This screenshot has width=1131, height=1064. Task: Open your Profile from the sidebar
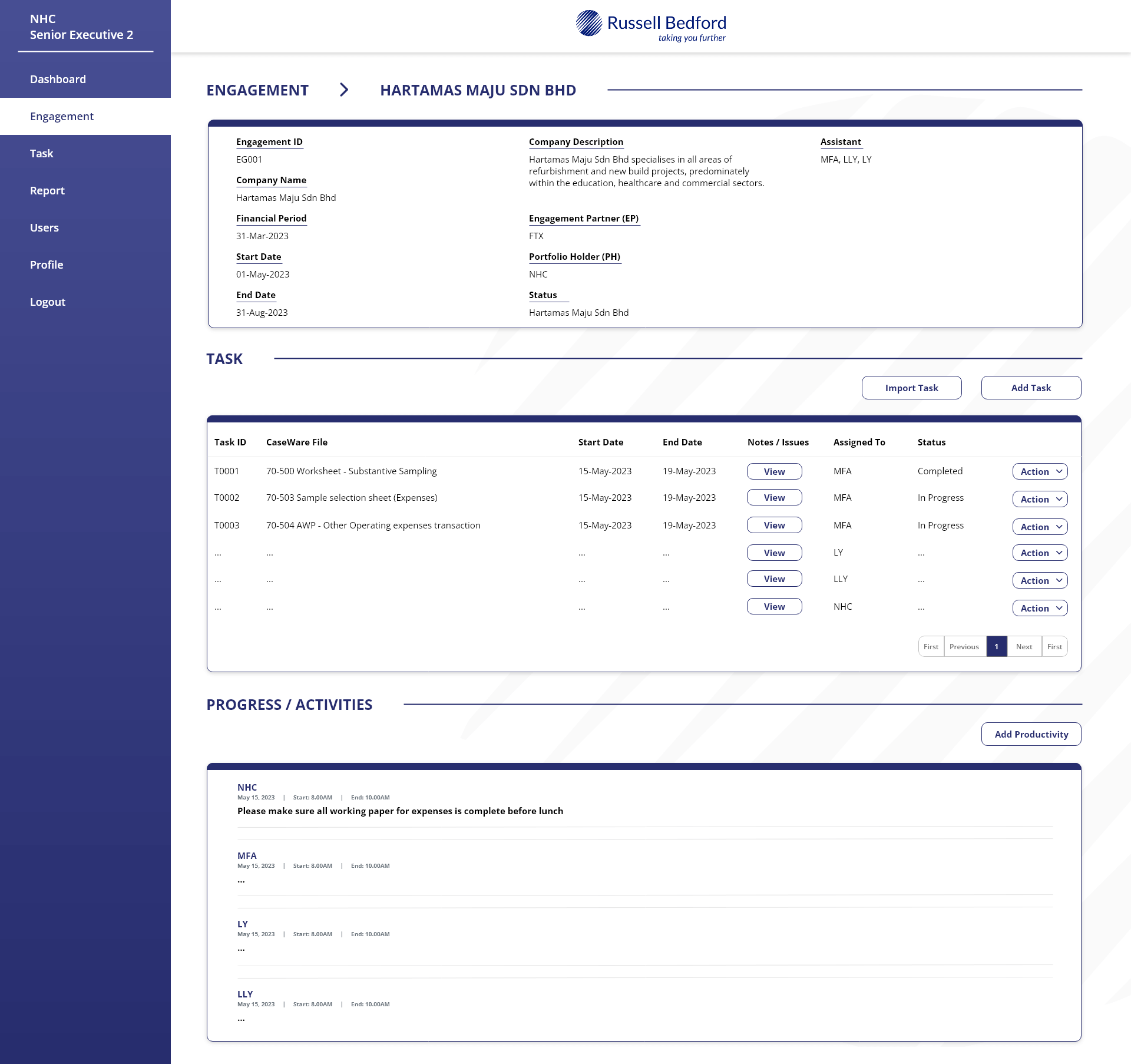coord(47,264)
